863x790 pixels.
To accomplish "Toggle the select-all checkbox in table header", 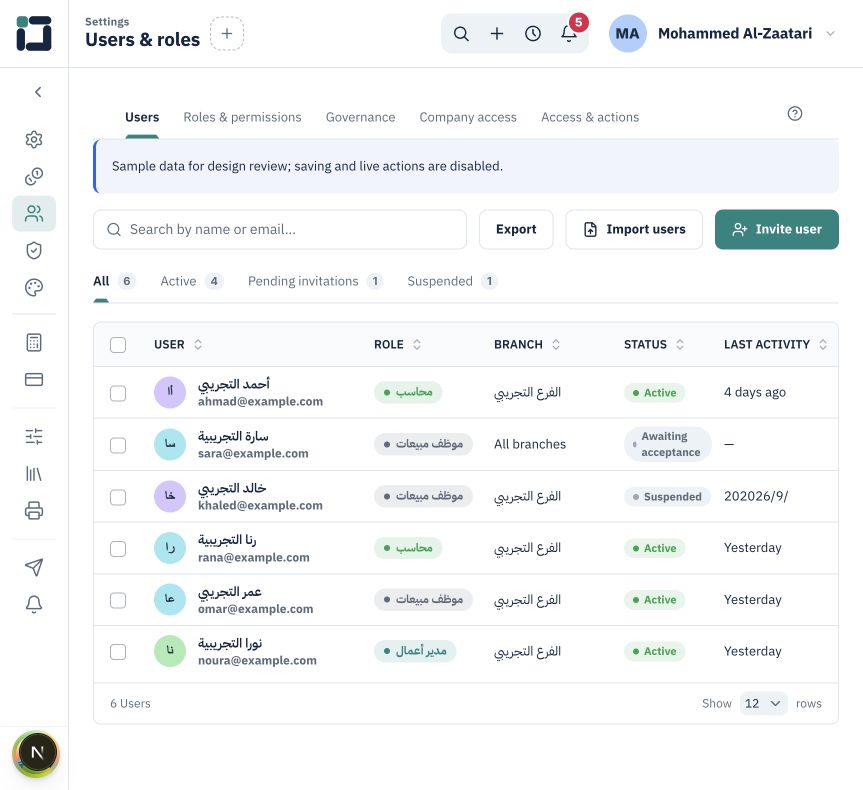I will point(118,345).
